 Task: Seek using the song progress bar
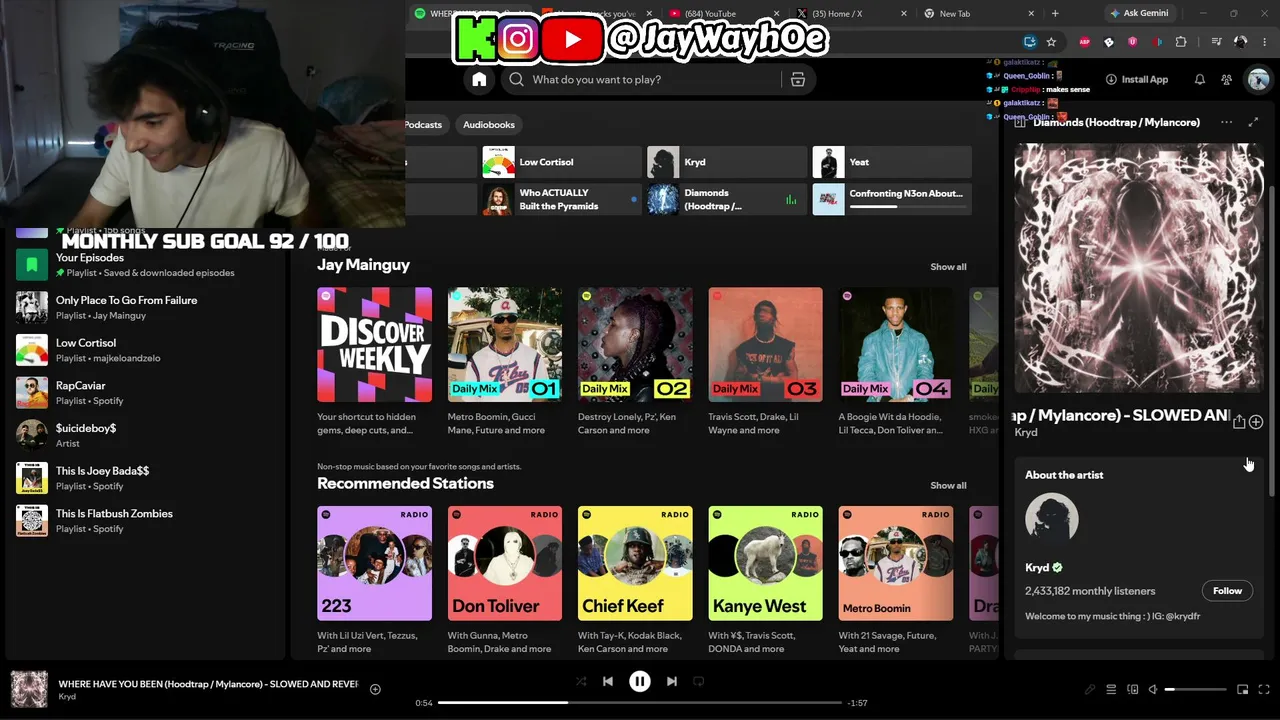coord(640,703)
